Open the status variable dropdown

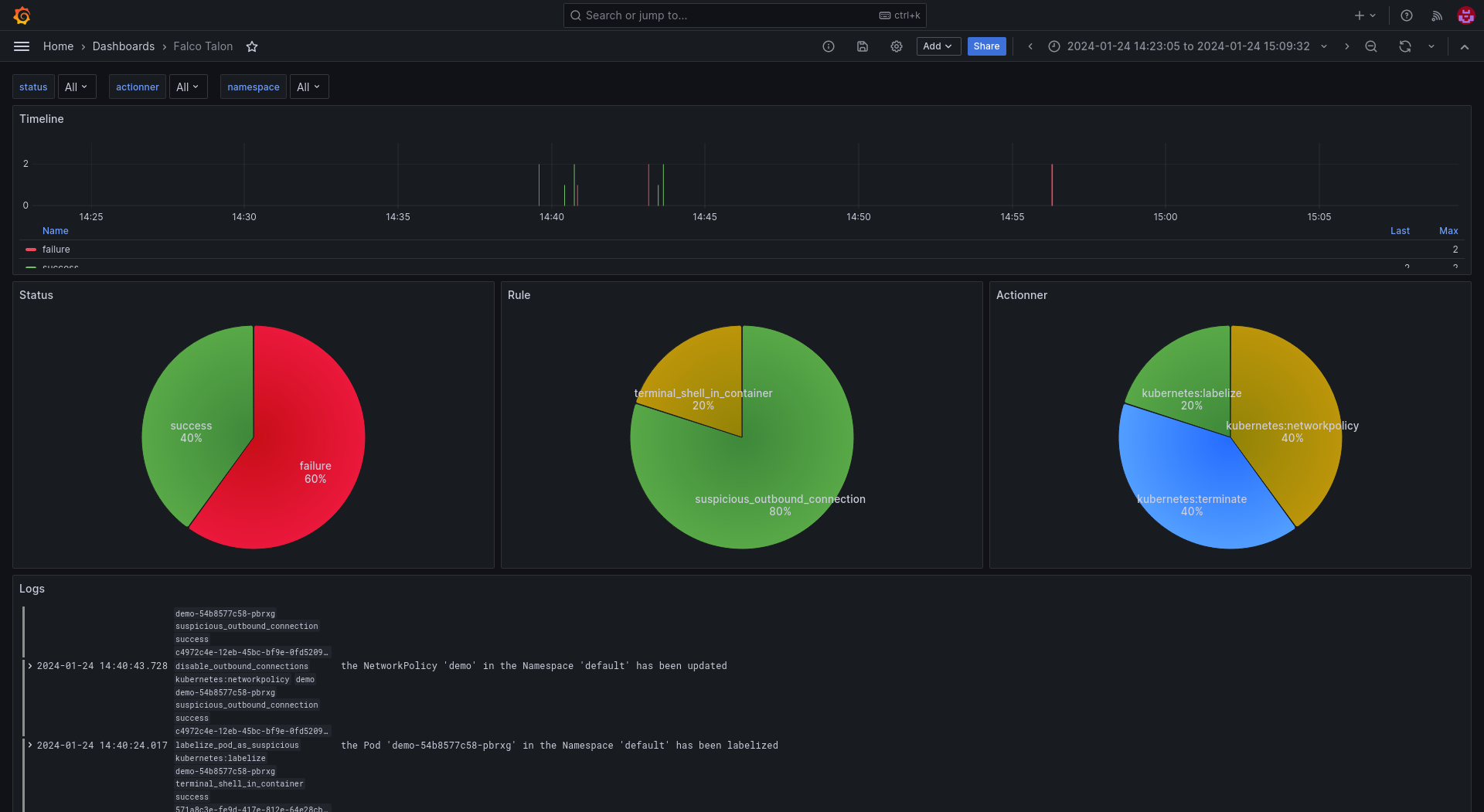[76, 87]
